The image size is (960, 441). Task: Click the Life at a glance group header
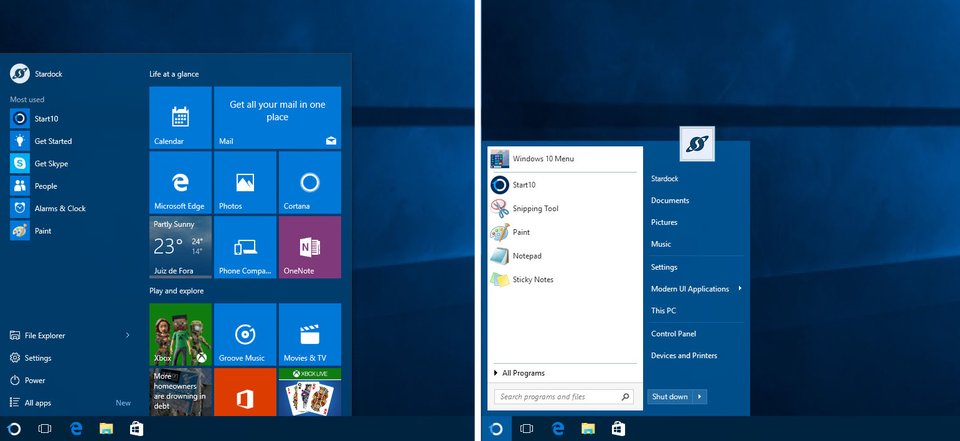pyautogui.click(x=174, y=74)
